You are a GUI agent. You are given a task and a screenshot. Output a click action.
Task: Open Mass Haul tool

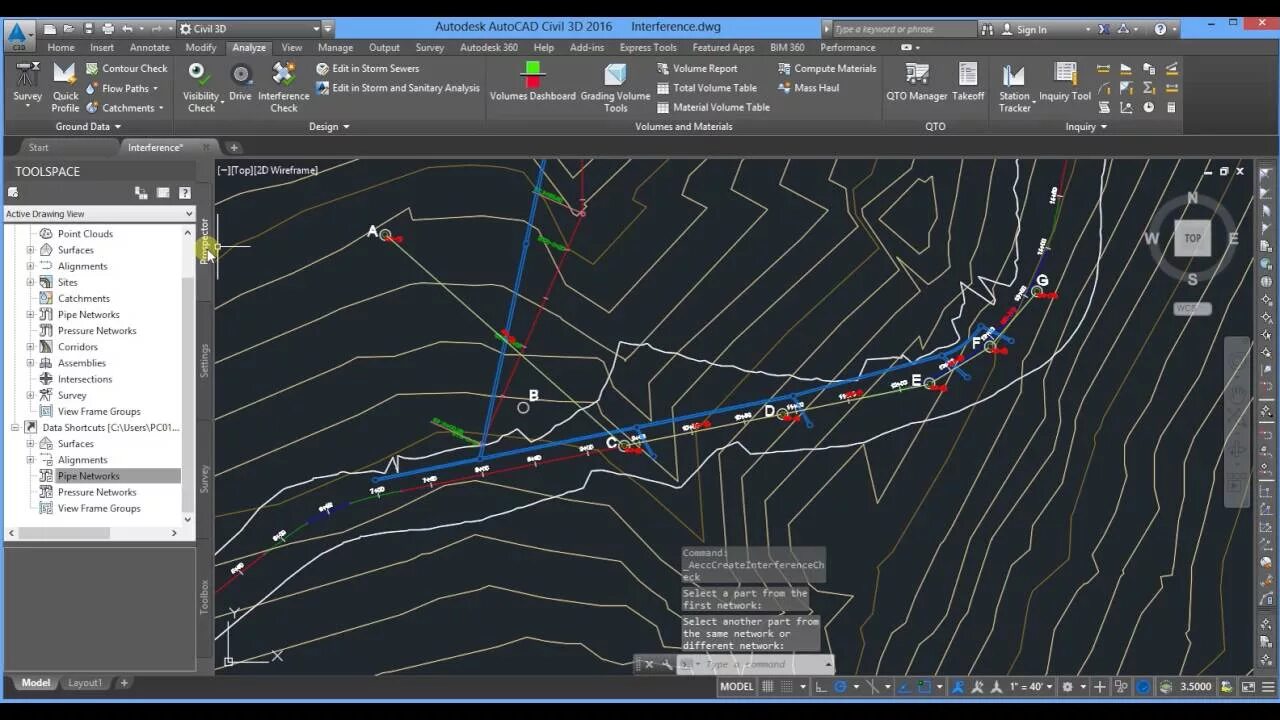tap(808, 88)
